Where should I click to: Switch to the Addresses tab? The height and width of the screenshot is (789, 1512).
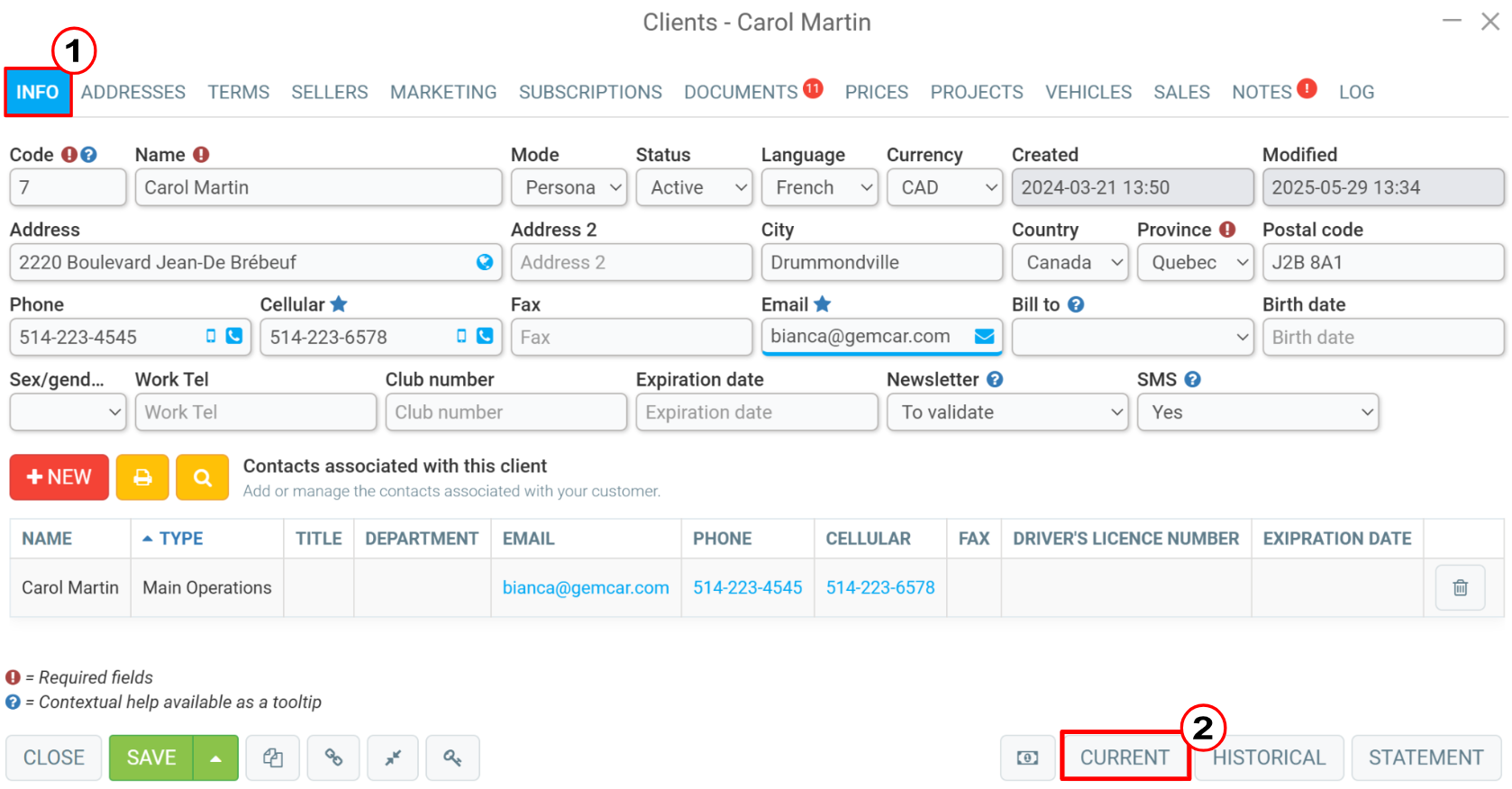(x=133, y=92)
